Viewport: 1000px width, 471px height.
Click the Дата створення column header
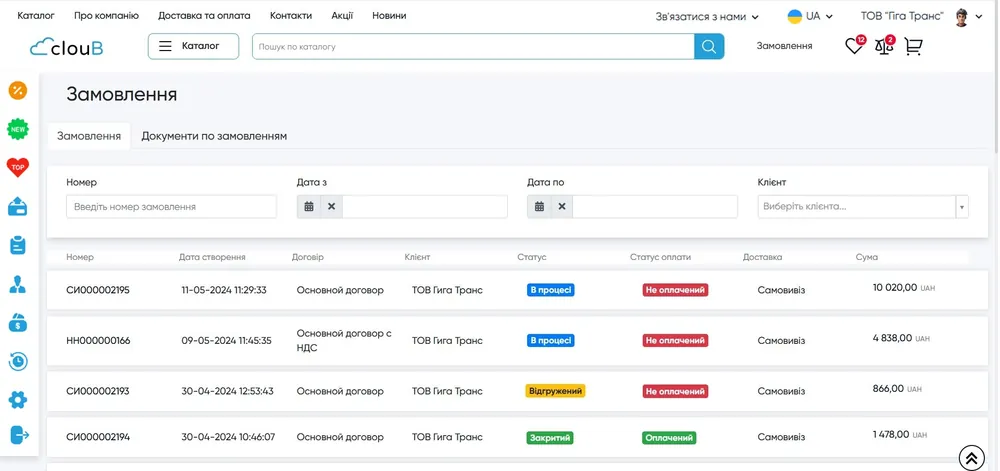click(212, 257)
